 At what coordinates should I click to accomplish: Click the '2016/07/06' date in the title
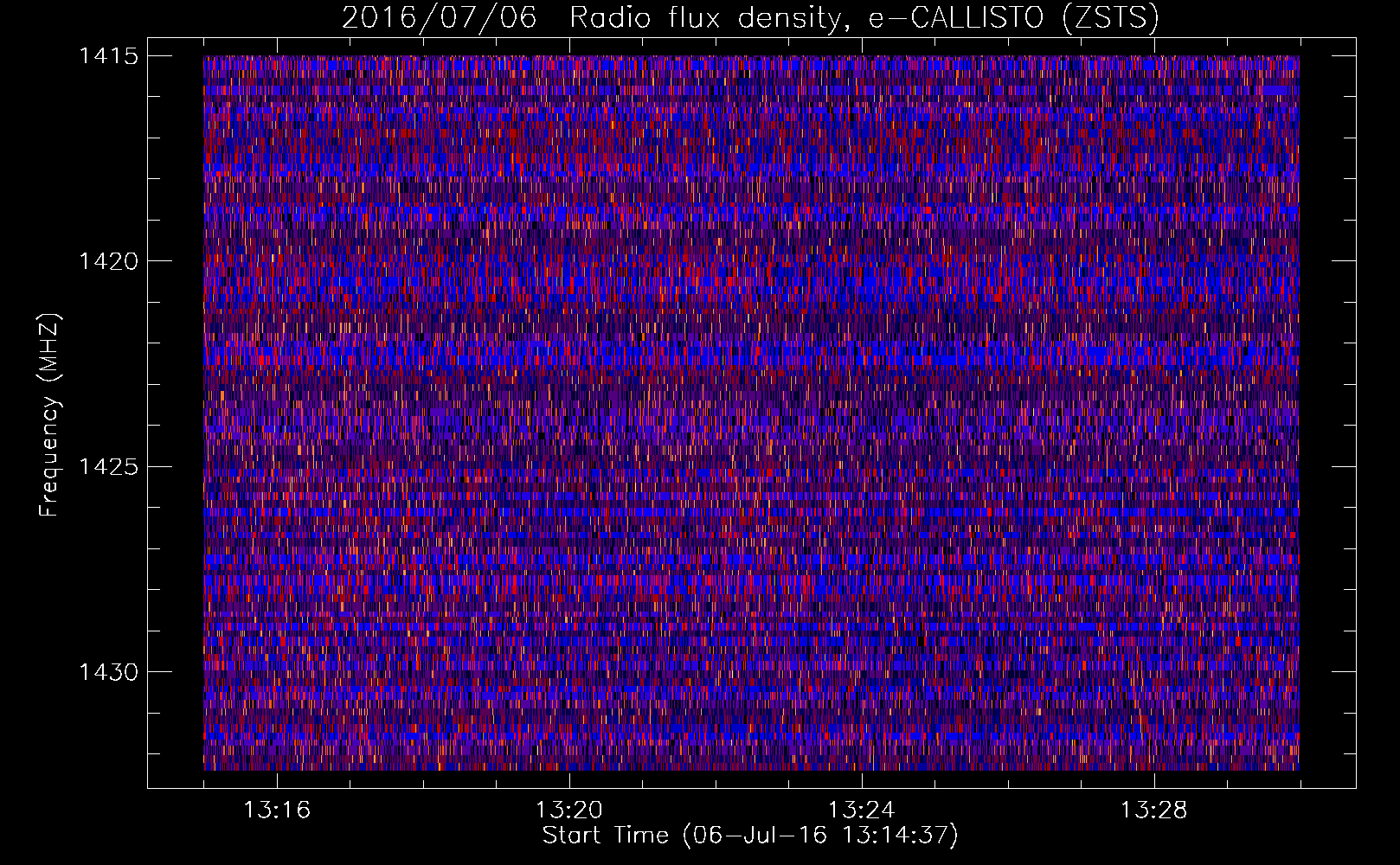439,17
